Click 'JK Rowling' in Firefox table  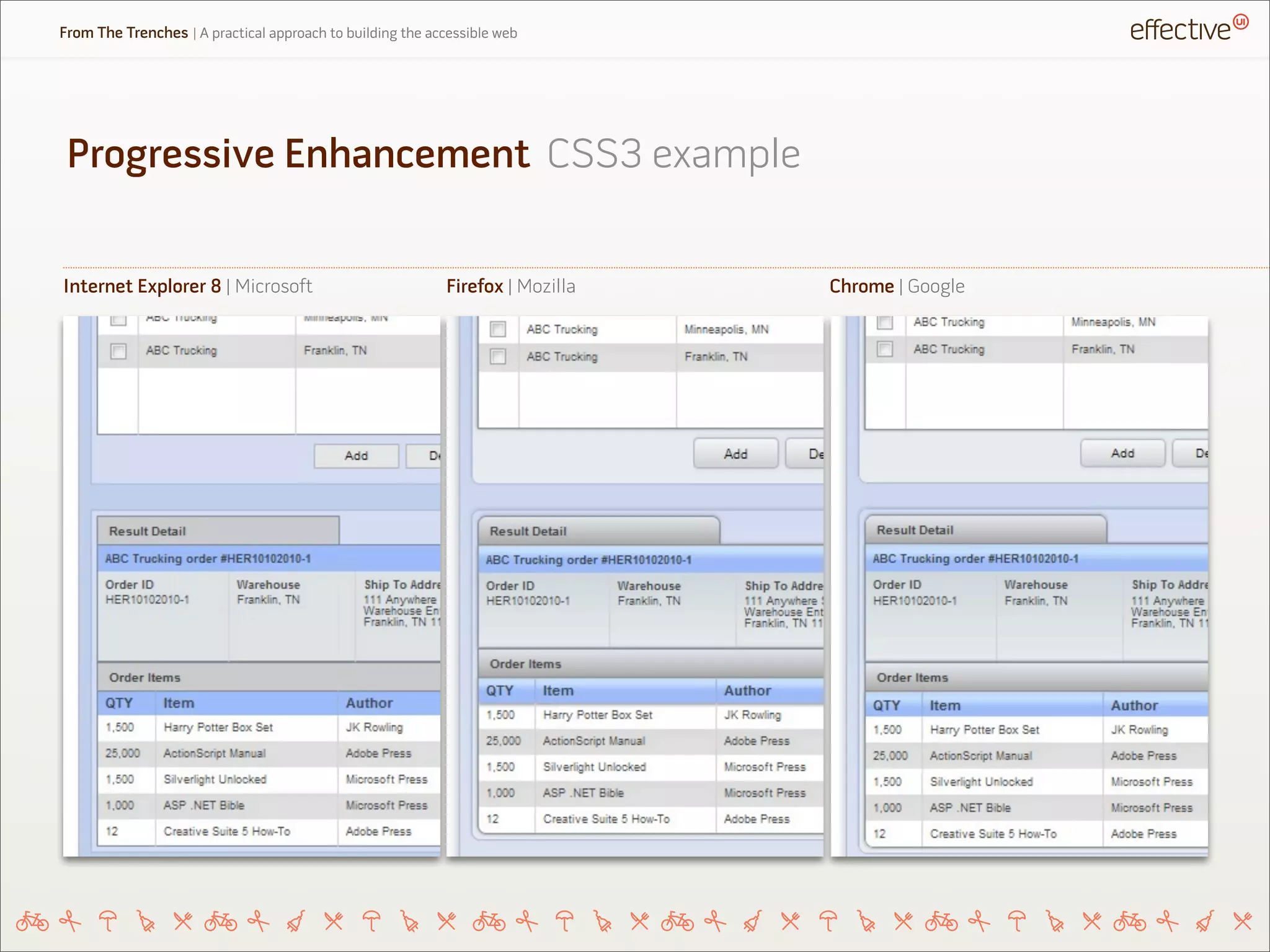[x=753, y=715]
